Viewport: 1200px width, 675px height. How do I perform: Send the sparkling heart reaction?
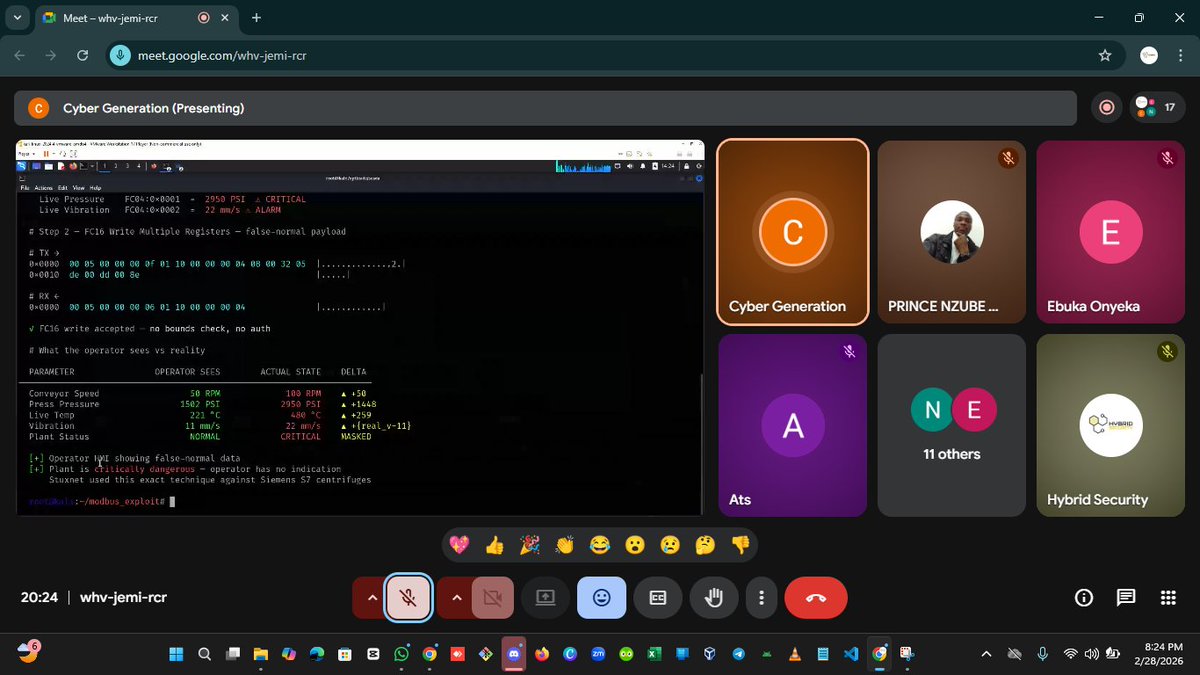click(459, 545)
